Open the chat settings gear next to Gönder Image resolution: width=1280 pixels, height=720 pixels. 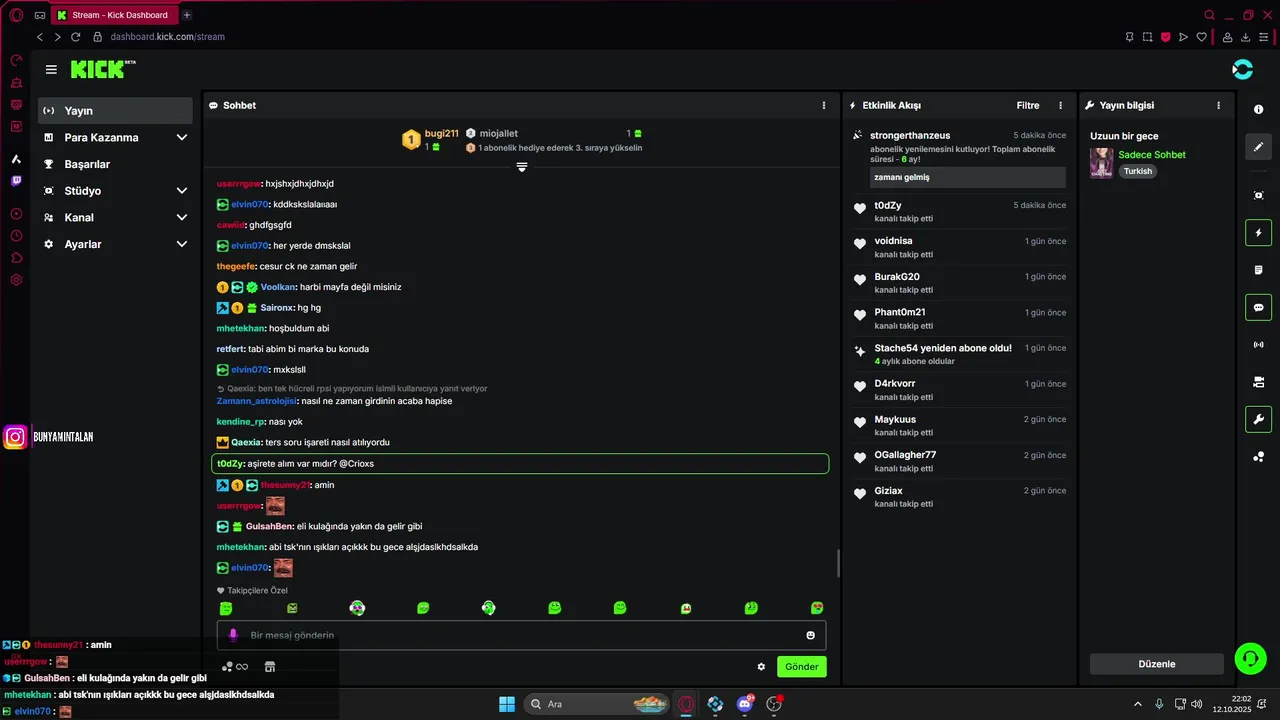point(761,667)
